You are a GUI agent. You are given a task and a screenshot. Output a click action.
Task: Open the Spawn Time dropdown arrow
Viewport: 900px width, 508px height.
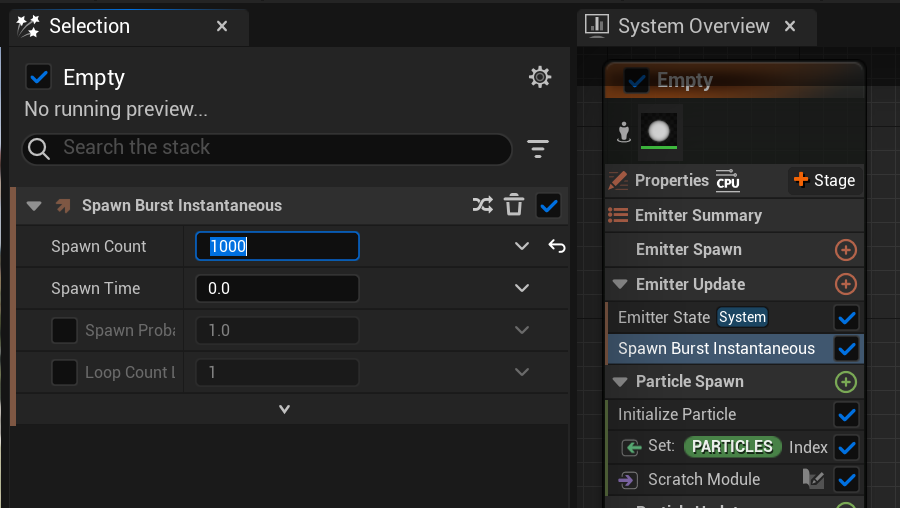click(521, 289)
